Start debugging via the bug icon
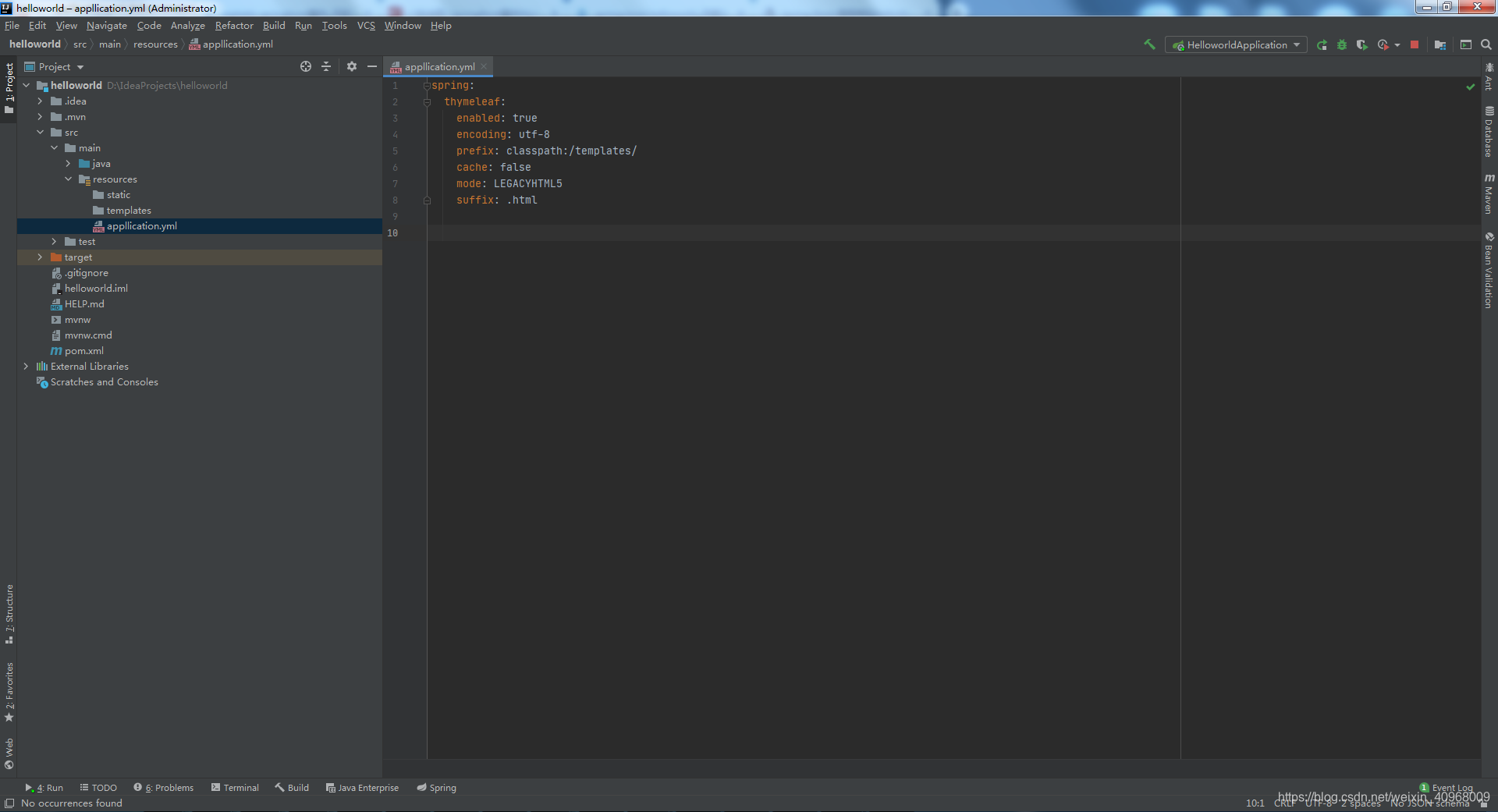 pos(1342,44)
